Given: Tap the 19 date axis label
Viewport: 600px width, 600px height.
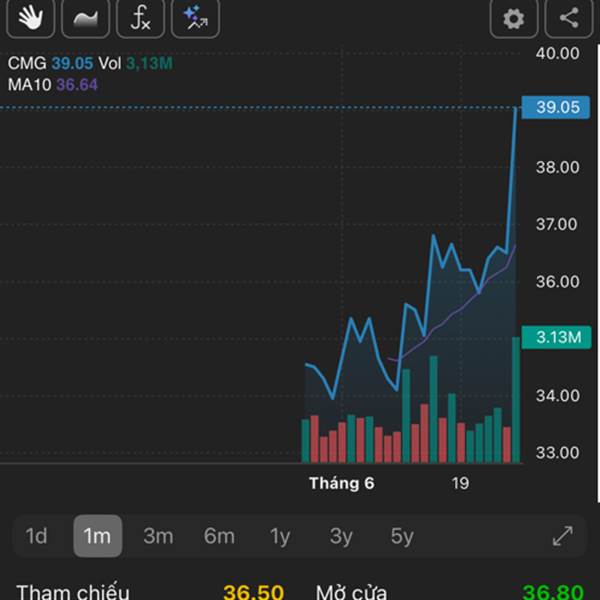Looking at the screenshot, I should click(460, 483).
